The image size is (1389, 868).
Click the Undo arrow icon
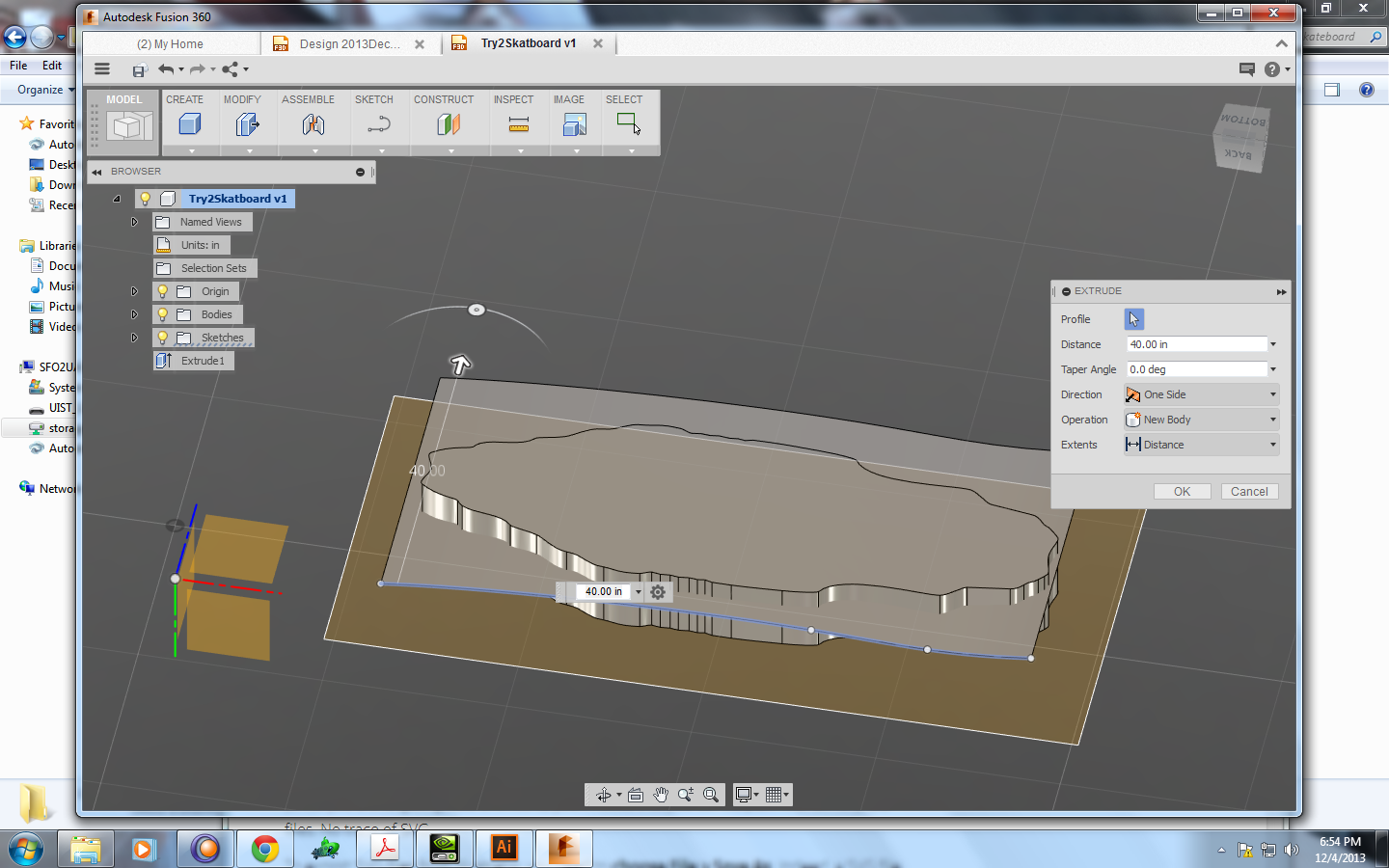(x=166, y=69)
